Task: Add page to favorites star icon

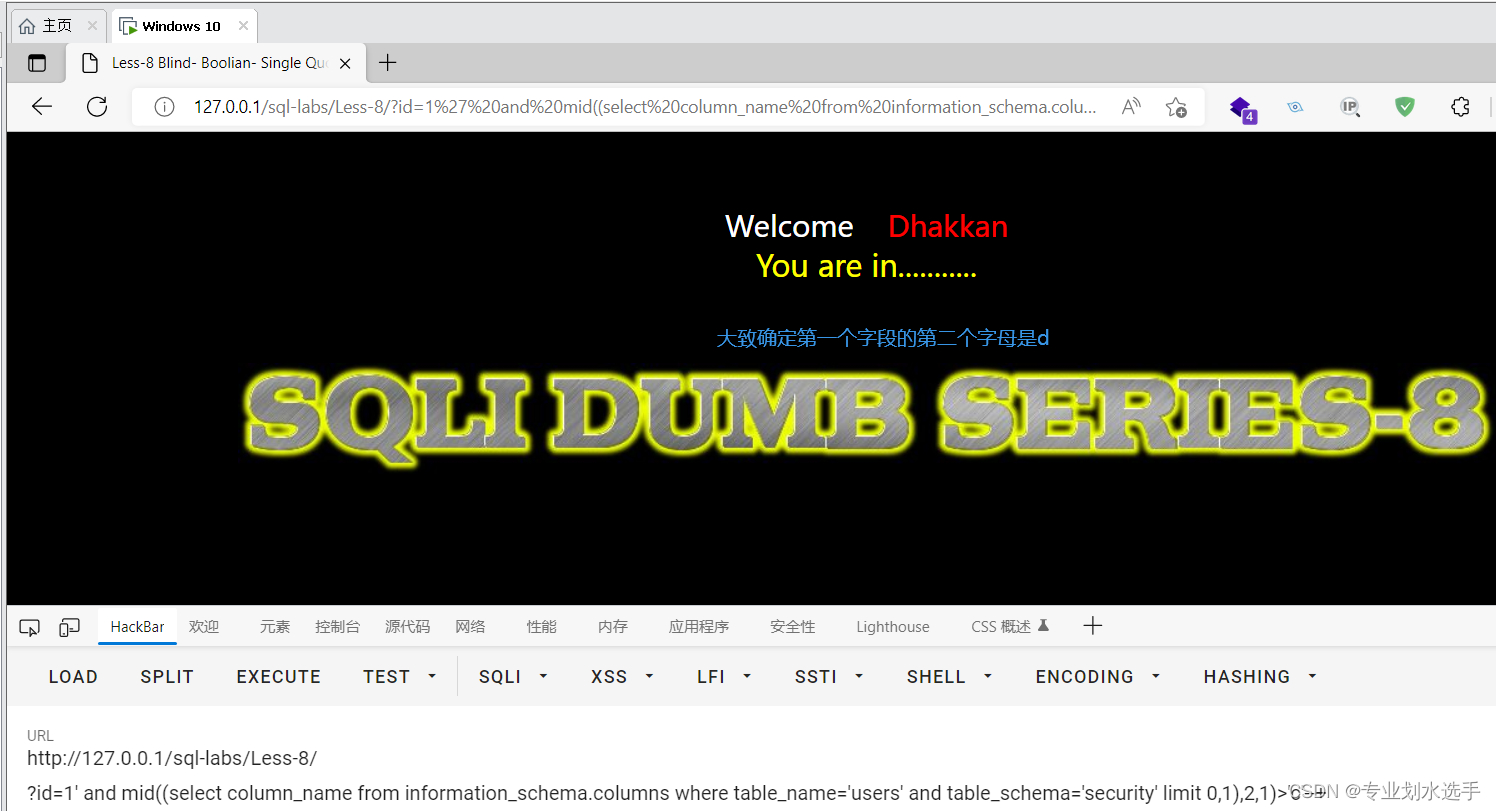Action: tap(1176, 107)
